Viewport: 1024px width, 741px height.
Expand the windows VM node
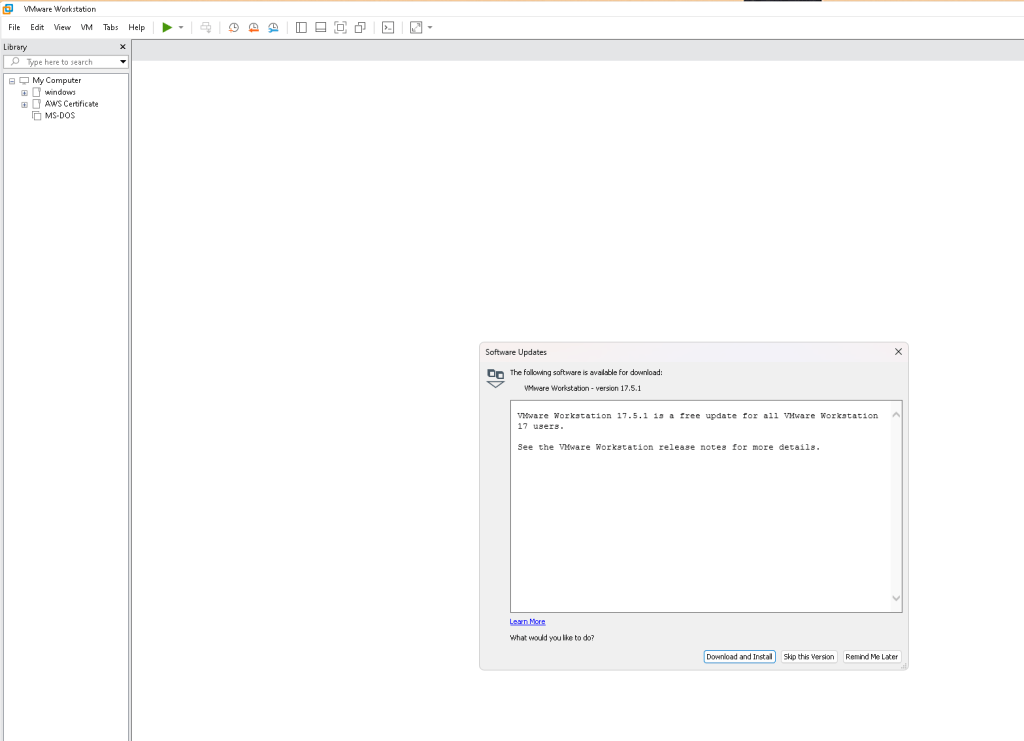coord(24,93)
